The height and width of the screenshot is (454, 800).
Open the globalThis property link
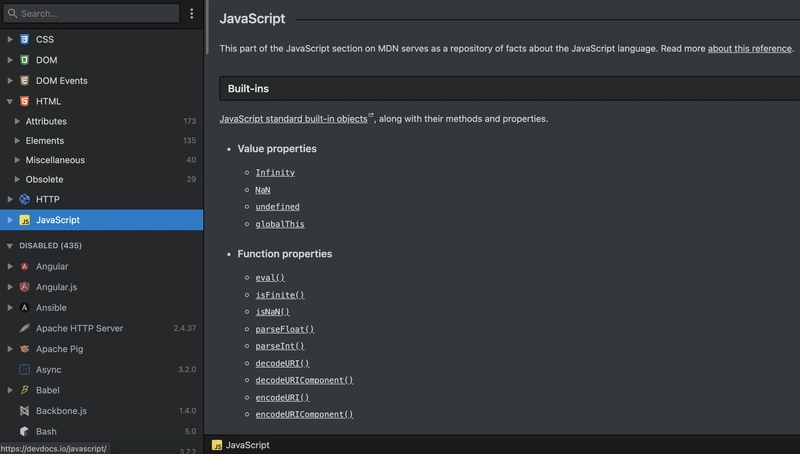[280, 224]
